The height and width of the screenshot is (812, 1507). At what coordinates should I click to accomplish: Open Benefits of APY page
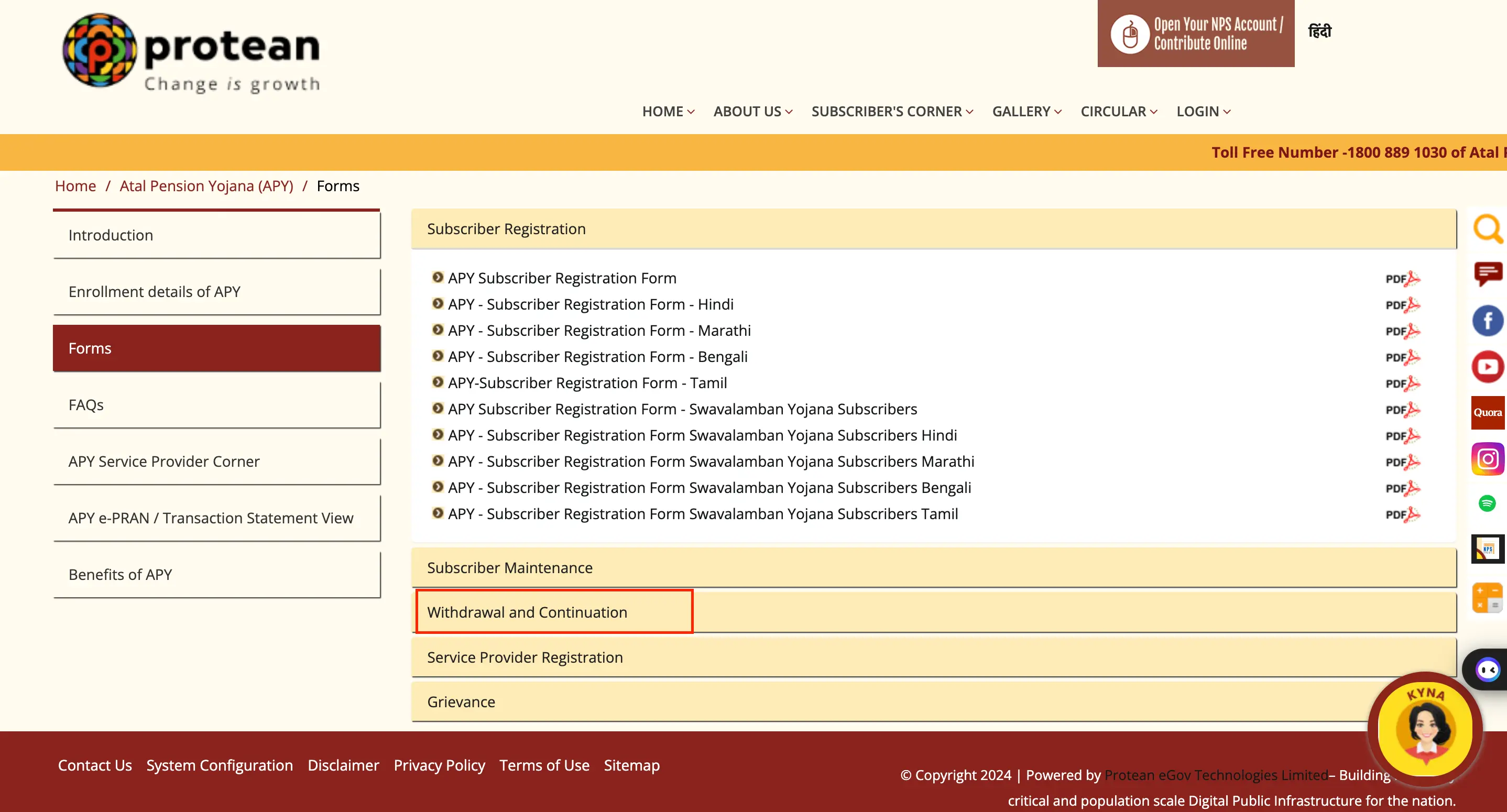coord(216,575)
